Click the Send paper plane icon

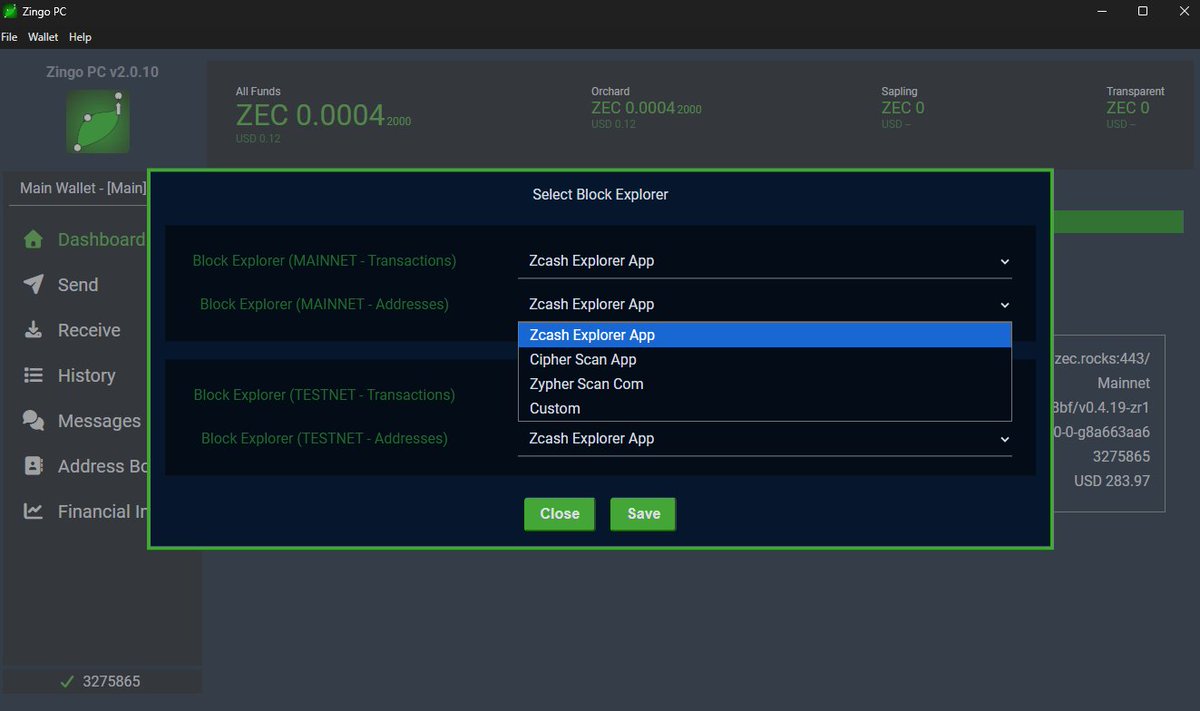tap(33, 285)
